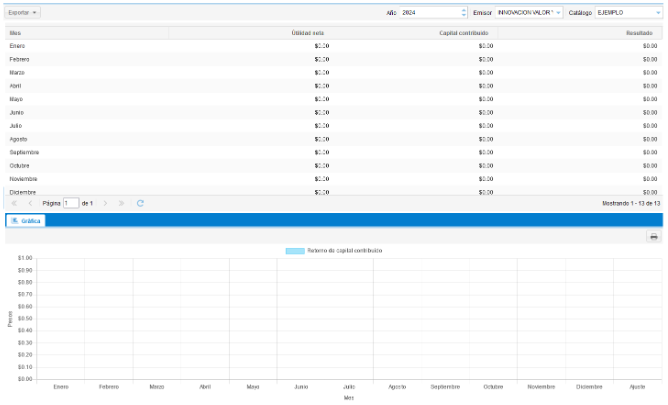Select the Gráfica tab
This screenshot has height=405, width=668.
point(26,219)
